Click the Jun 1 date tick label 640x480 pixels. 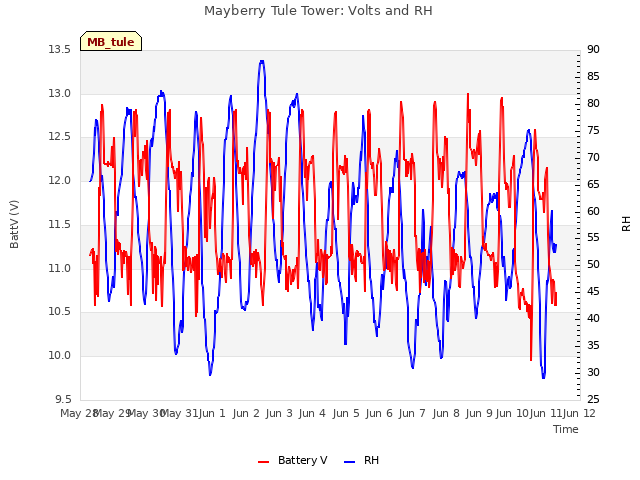(212, 413)
